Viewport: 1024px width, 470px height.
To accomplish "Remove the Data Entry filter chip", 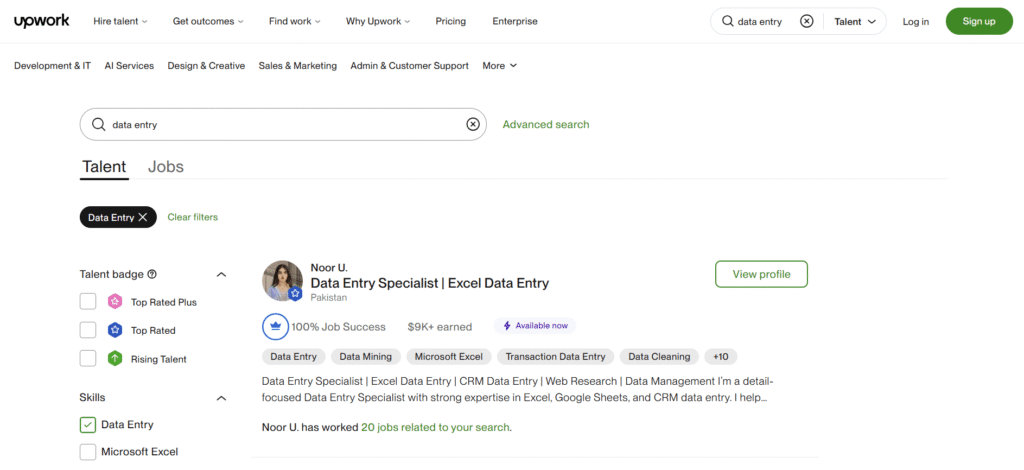I will [x=143, y=217].
